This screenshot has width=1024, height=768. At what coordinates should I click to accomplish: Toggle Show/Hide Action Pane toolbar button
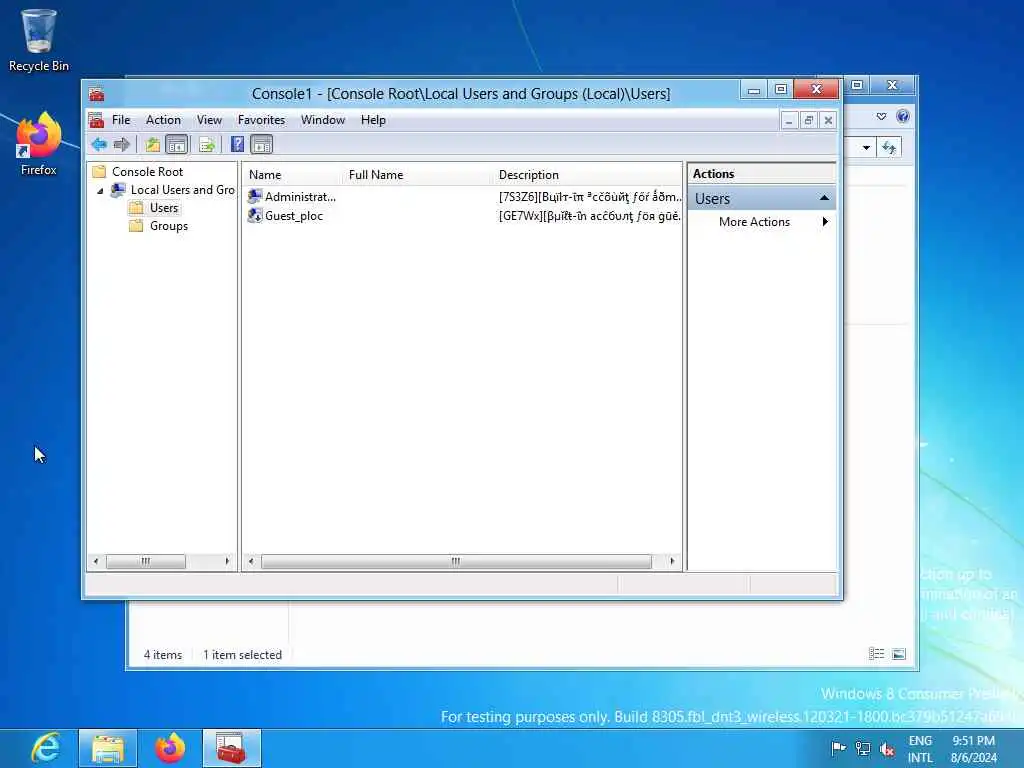261,144
